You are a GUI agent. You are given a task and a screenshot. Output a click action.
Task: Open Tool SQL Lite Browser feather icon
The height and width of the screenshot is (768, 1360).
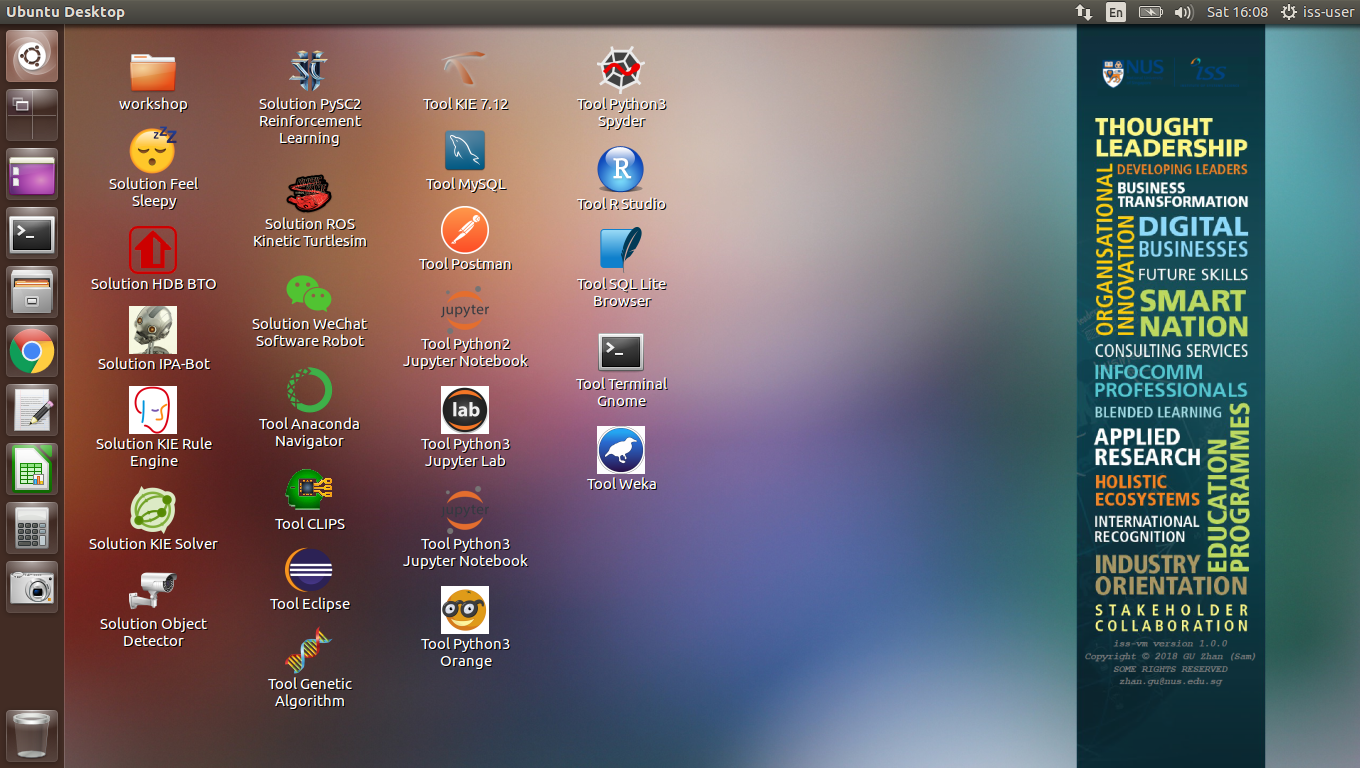click(621, 250)
